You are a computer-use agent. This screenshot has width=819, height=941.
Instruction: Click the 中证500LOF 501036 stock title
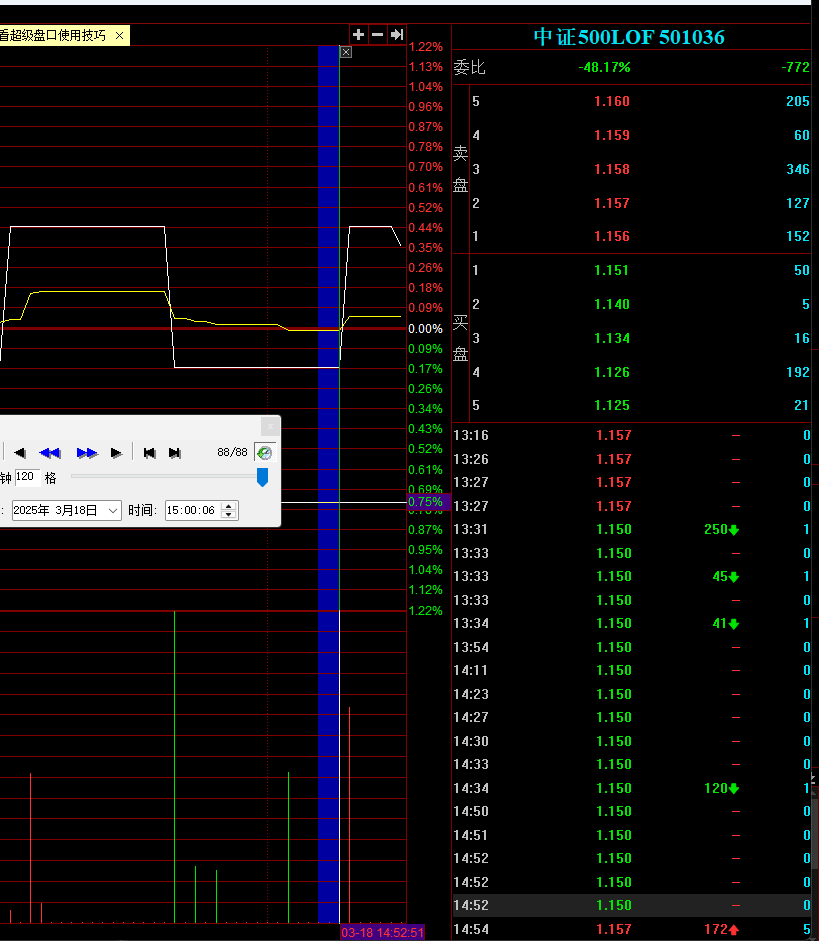[629, 37]
